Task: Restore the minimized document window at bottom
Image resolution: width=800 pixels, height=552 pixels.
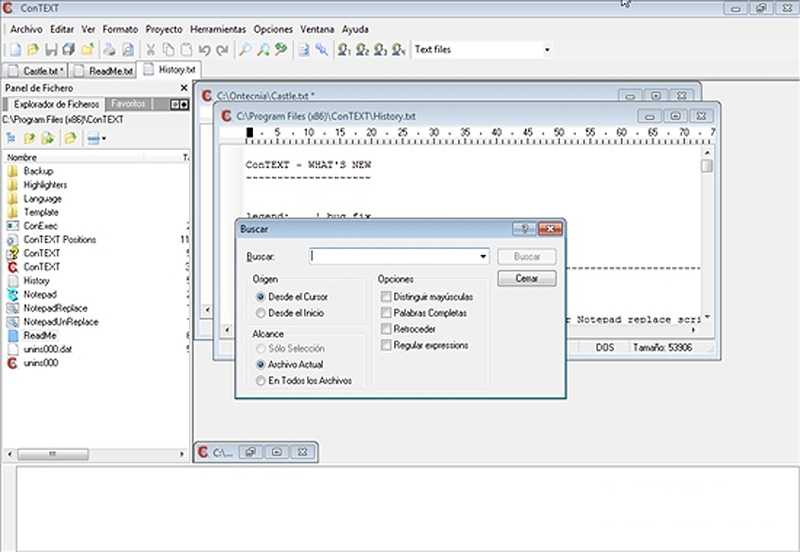Action: [251, 453]
